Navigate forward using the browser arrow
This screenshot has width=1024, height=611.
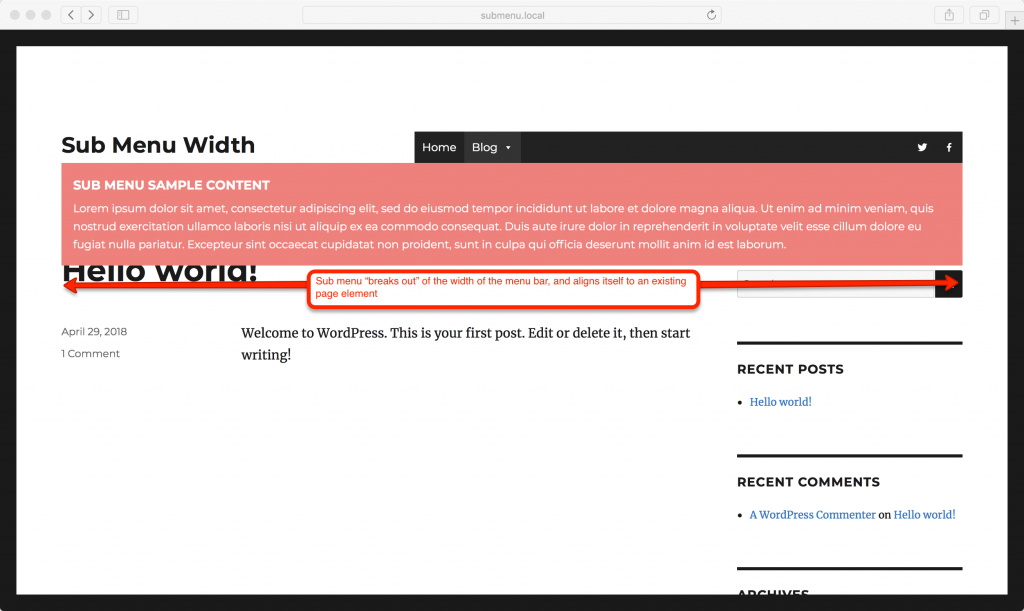coord(91,14)
